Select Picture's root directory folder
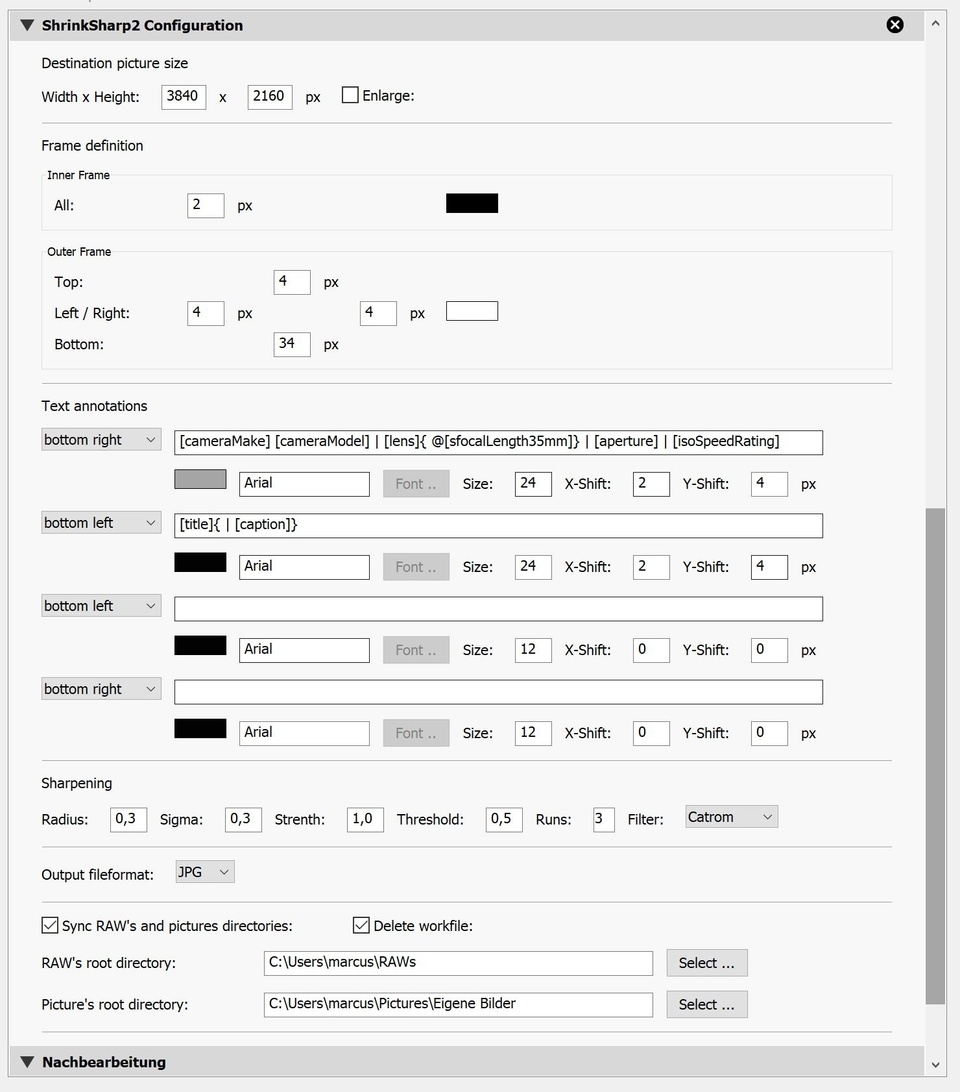 706,1004
